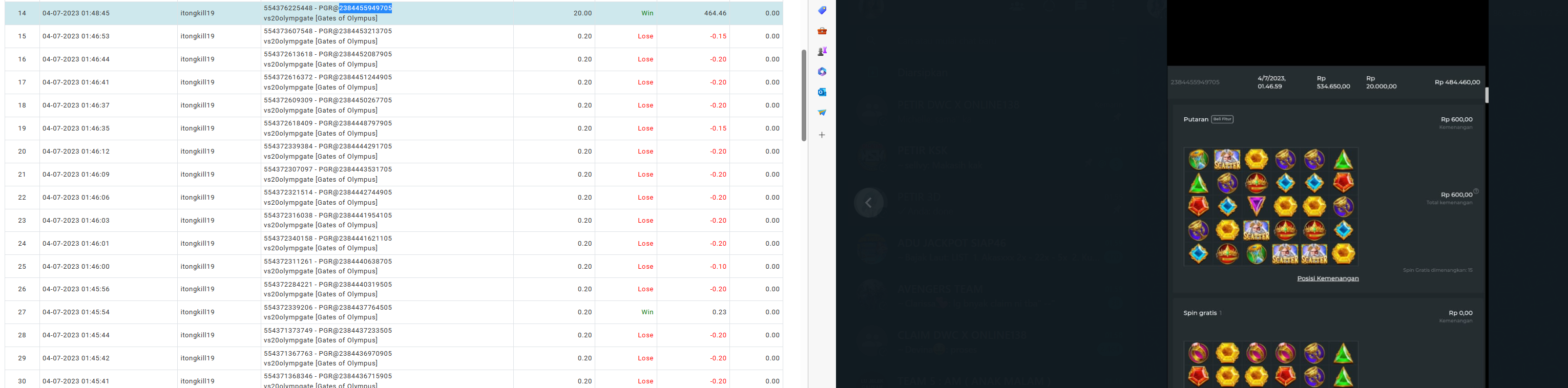Select transaction 554372618409 in row 19

tap(288, 123)
